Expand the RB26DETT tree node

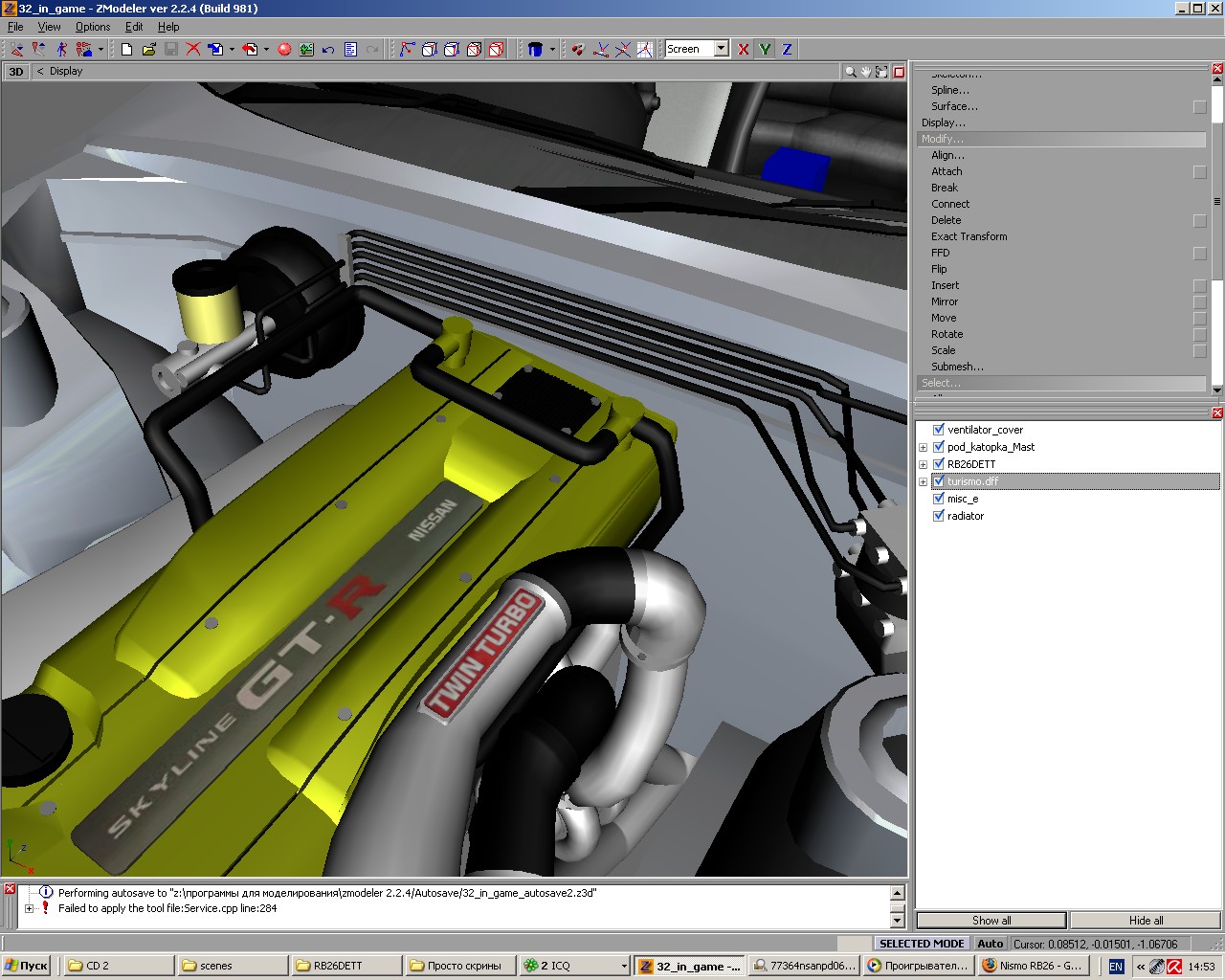click(924, 464)
